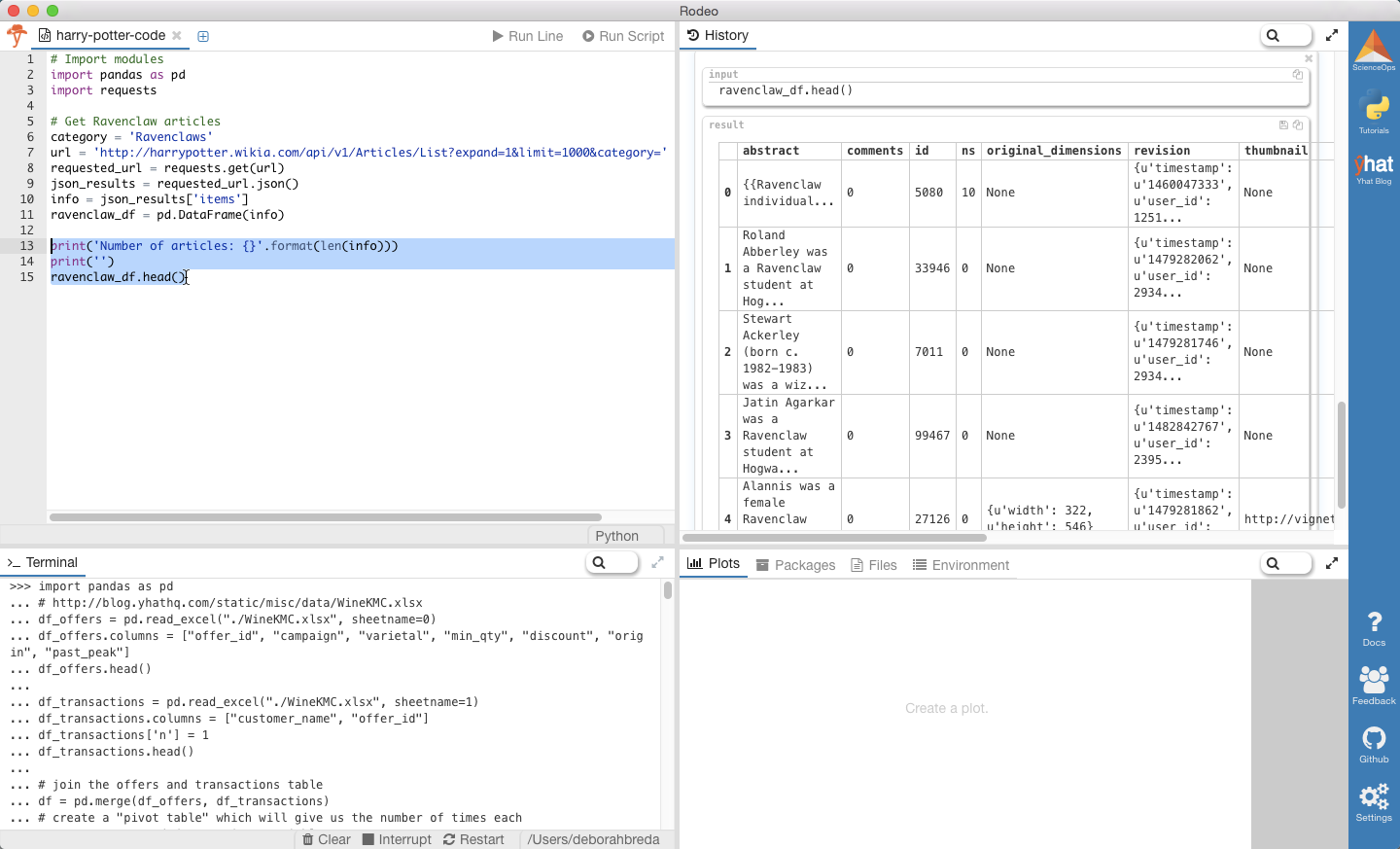
Task: Switch to the Files tab
Action: pos(873,565)
